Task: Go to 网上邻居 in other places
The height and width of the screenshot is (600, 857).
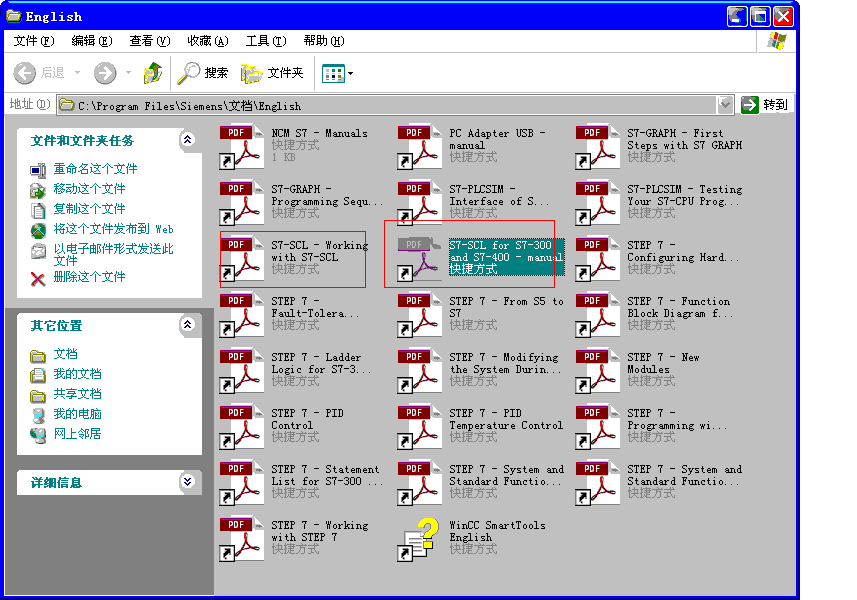Action: pyautogui.click(x=77, y=434)
